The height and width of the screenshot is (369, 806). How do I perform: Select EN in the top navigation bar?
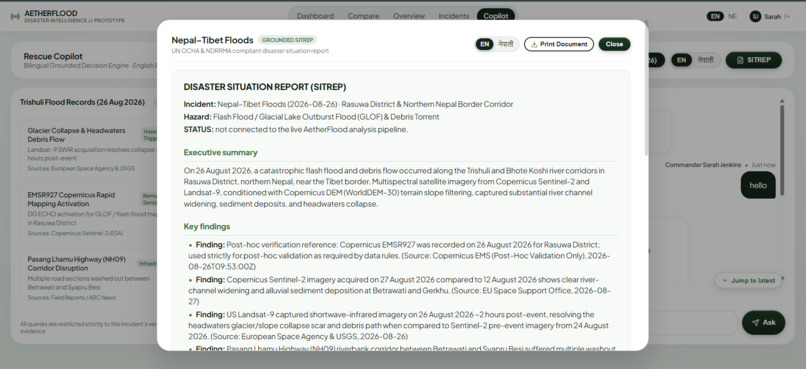click(x=715, y=16)
